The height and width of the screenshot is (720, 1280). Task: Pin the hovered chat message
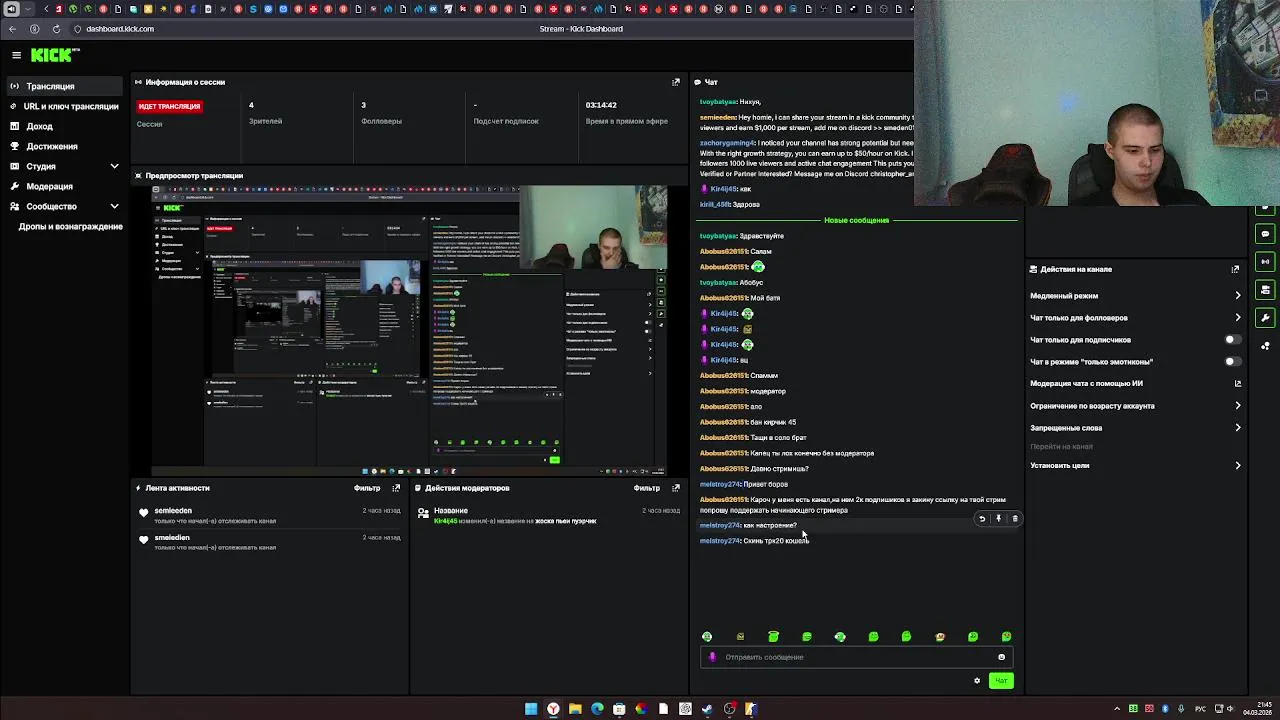point(998,519)
